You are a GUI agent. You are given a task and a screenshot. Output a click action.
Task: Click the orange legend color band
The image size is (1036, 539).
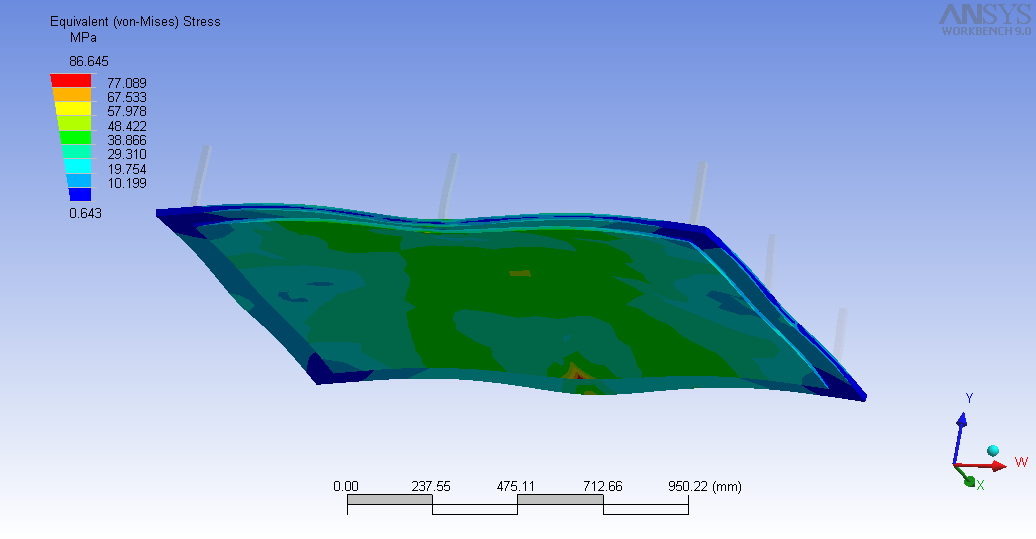pos(71,95)
